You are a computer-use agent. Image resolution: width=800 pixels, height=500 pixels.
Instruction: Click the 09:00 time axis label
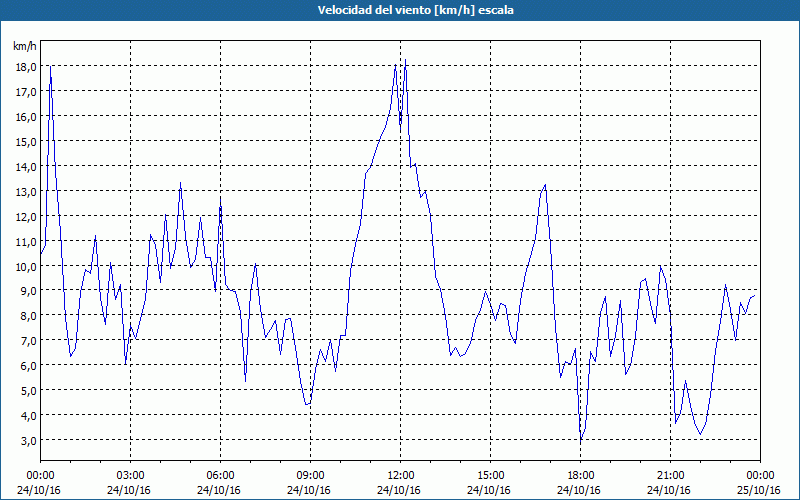click(x=310, y=476)
